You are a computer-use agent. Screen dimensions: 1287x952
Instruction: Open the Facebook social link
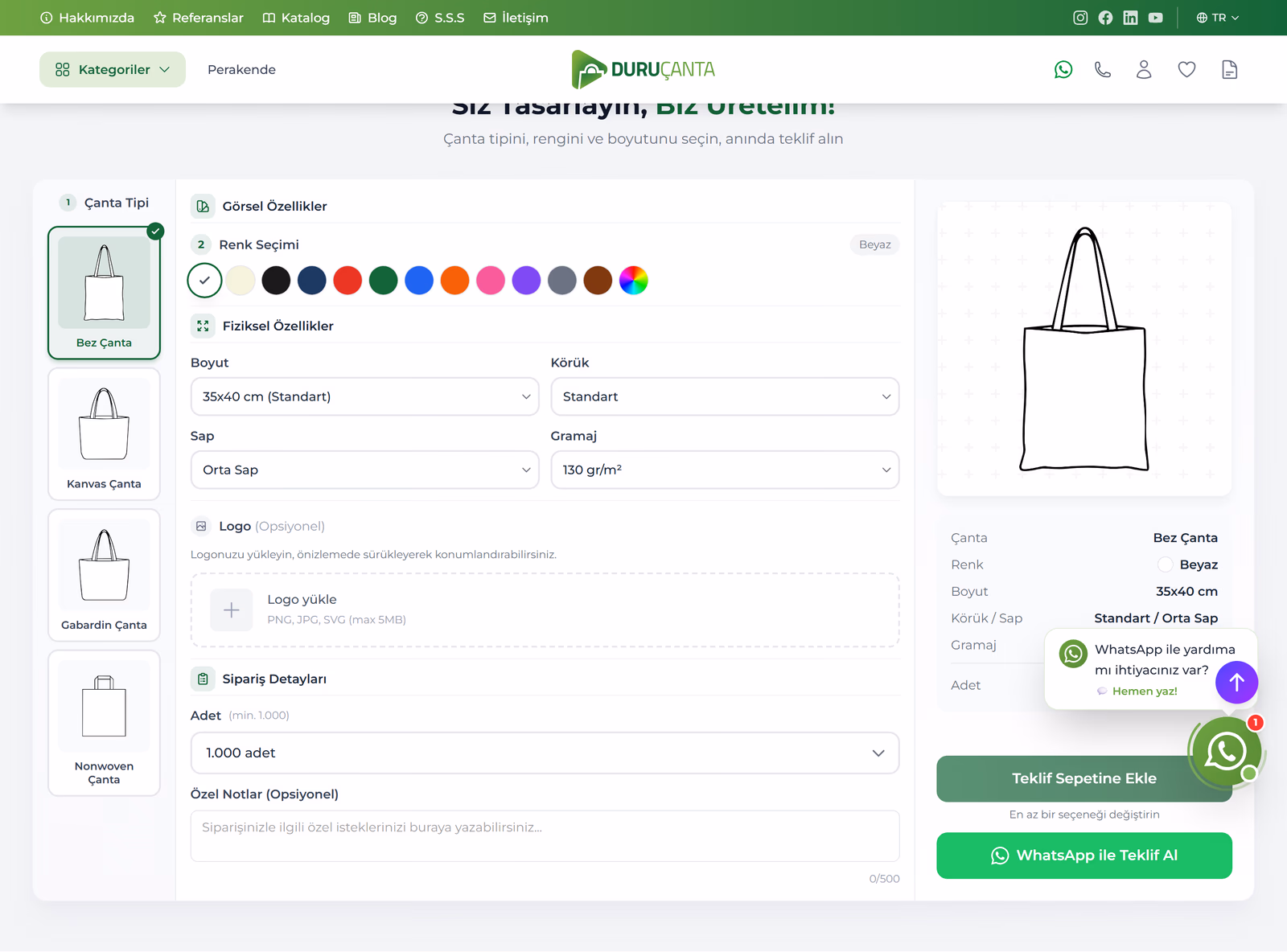coord(1105,18)
